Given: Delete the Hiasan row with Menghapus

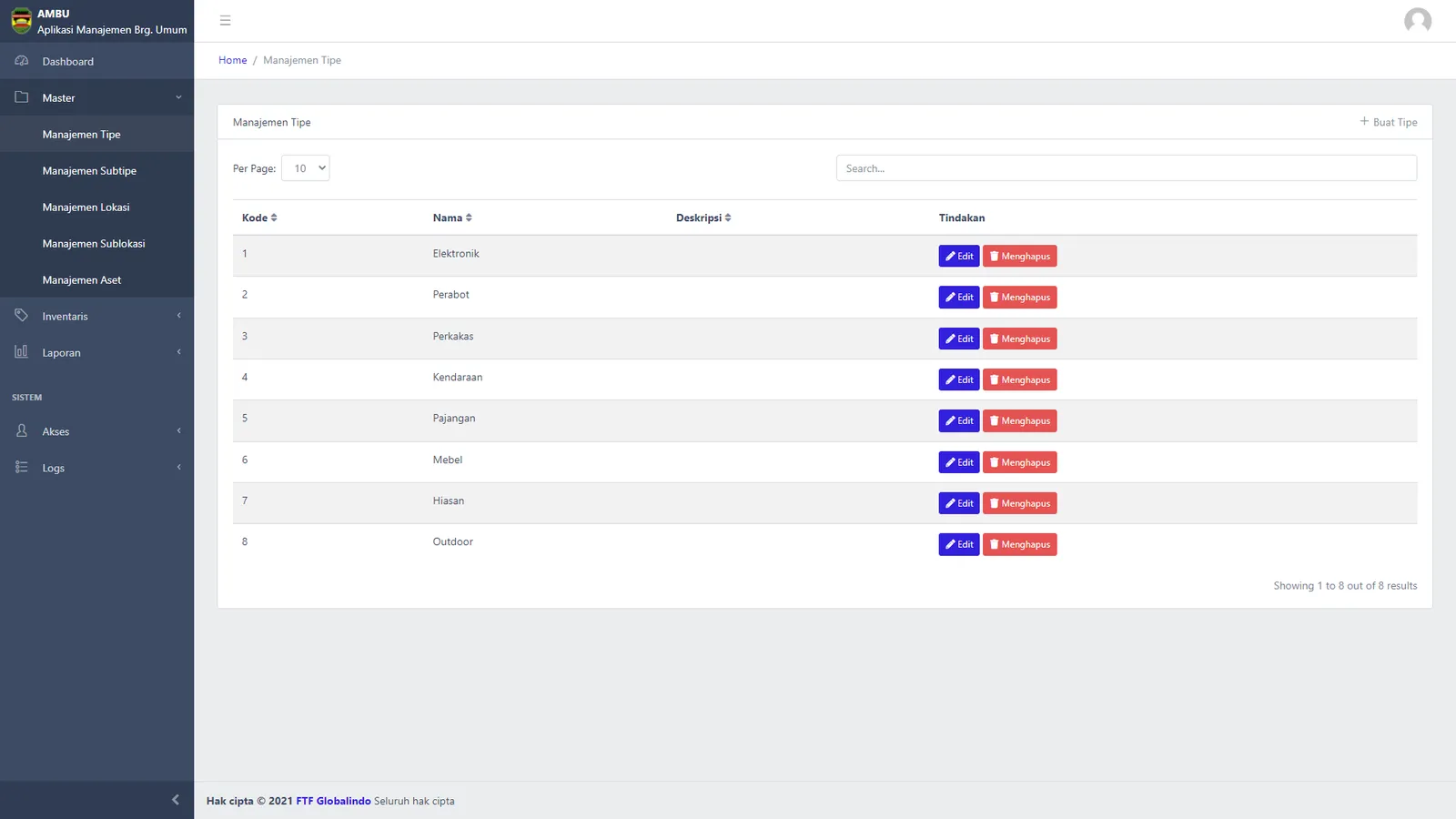Looking at the screenshot, I should tap(1020, 503).
